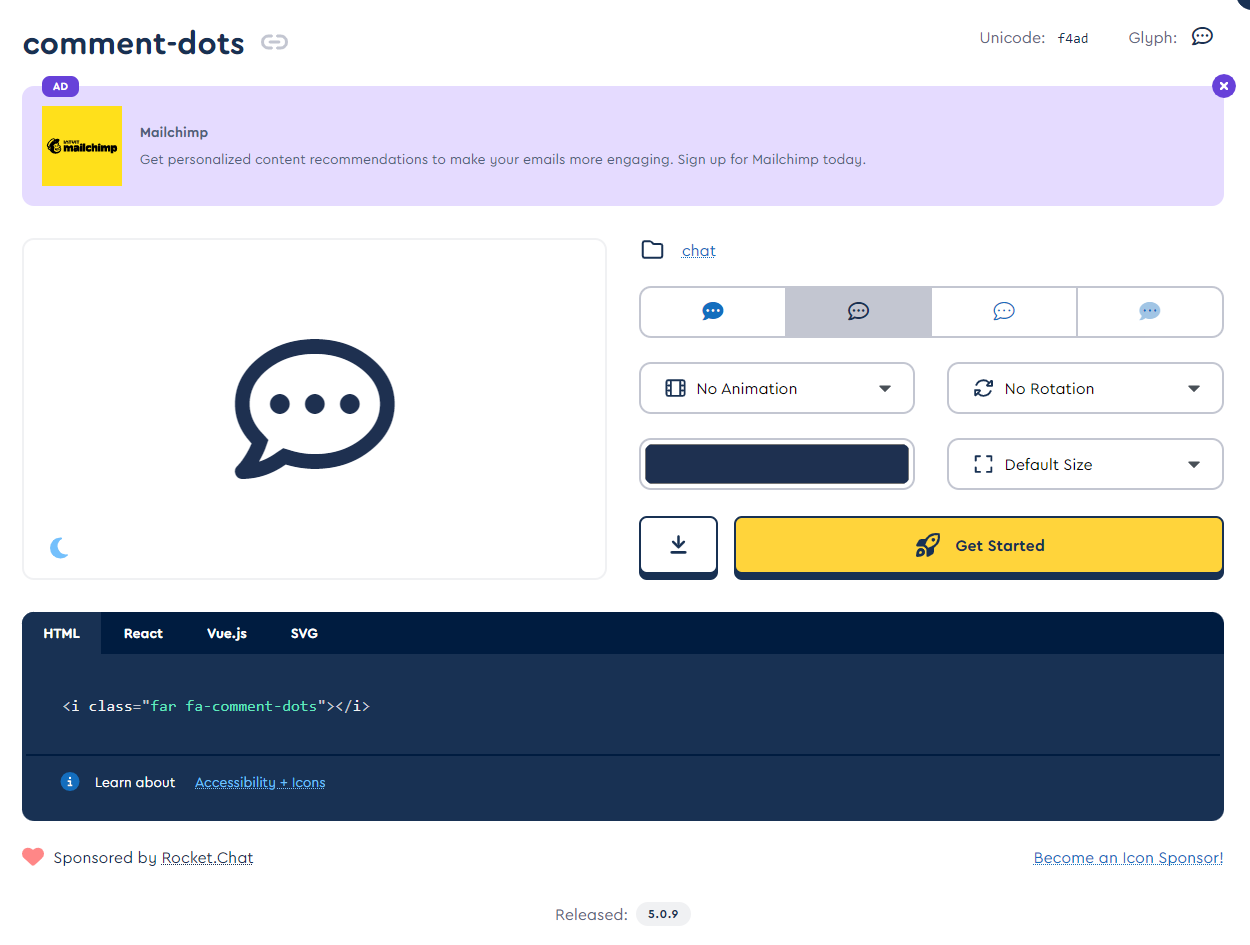Click the comment-dots glyph beside Glyph label
The width and height of the screenshot is (1250, 945).
pos(1202,37)
